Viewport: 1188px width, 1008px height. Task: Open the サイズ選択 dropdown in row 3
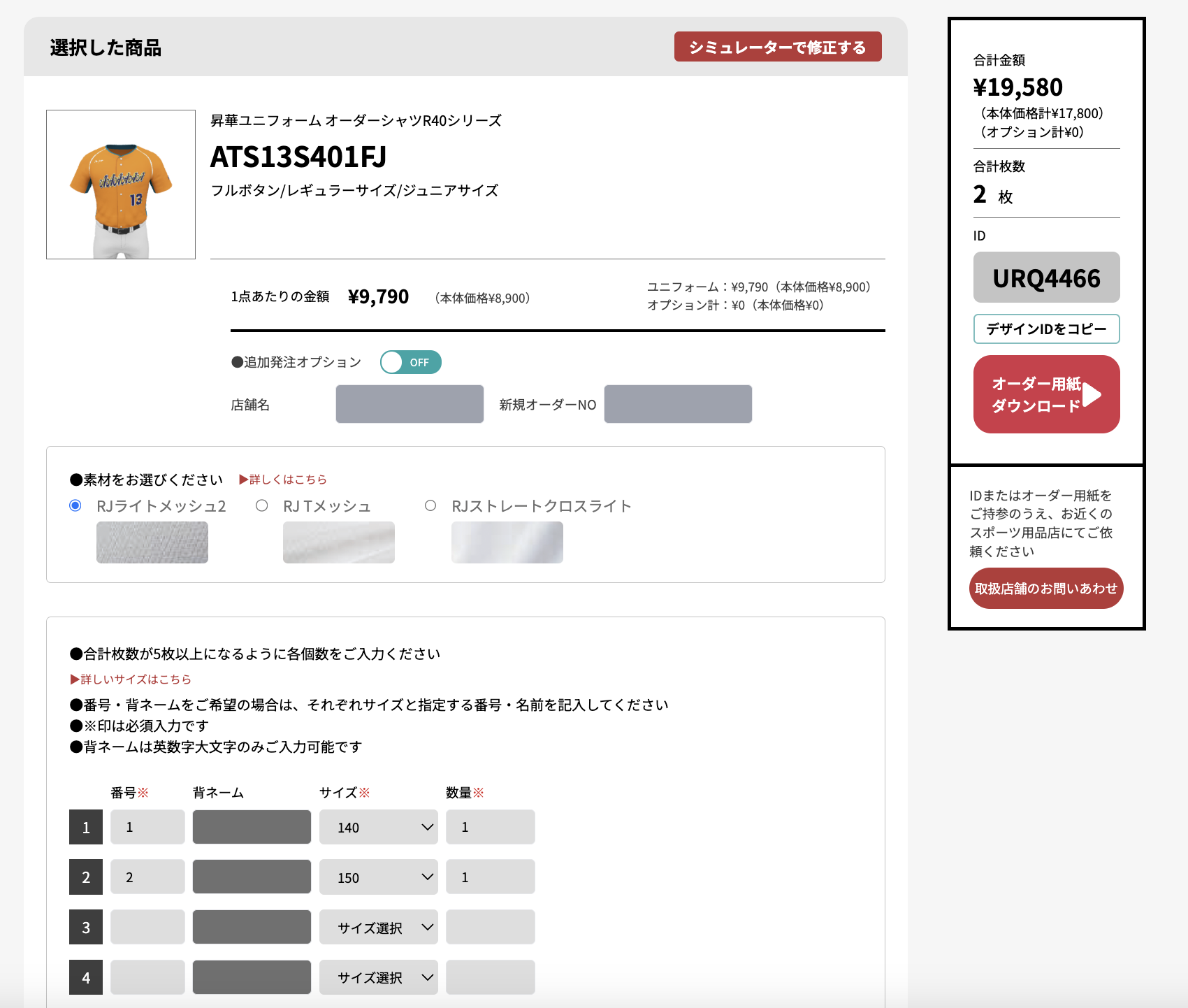coord(378,927)
